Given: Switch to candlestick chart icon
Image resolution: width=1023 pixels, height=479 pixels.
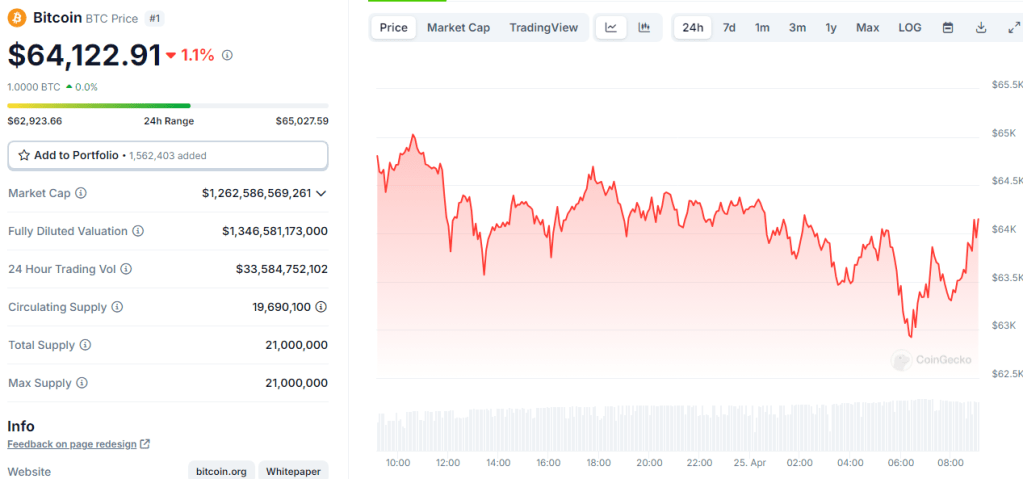Looking at the screenshot, I should click(x=644, y=27).
